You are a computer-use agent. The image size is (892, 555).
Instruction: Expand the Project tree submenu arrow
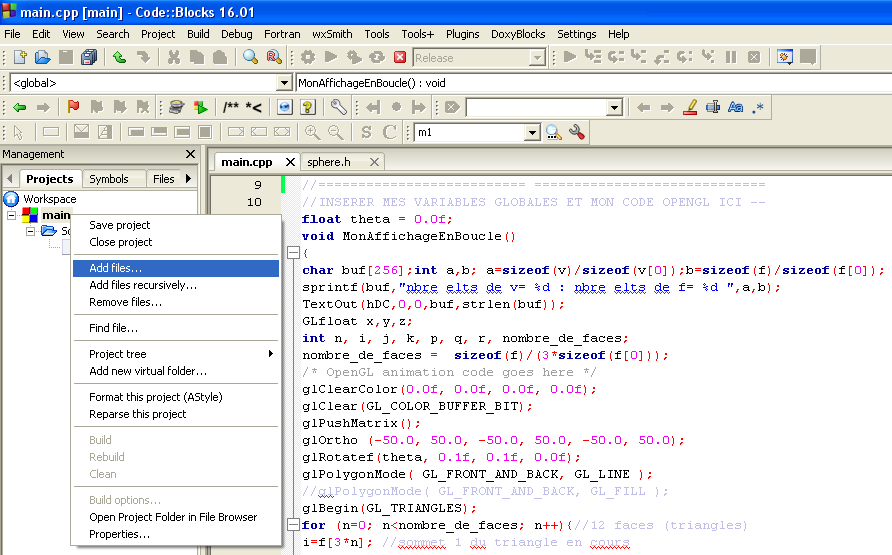pyautogui.click(x=271, y=354)
